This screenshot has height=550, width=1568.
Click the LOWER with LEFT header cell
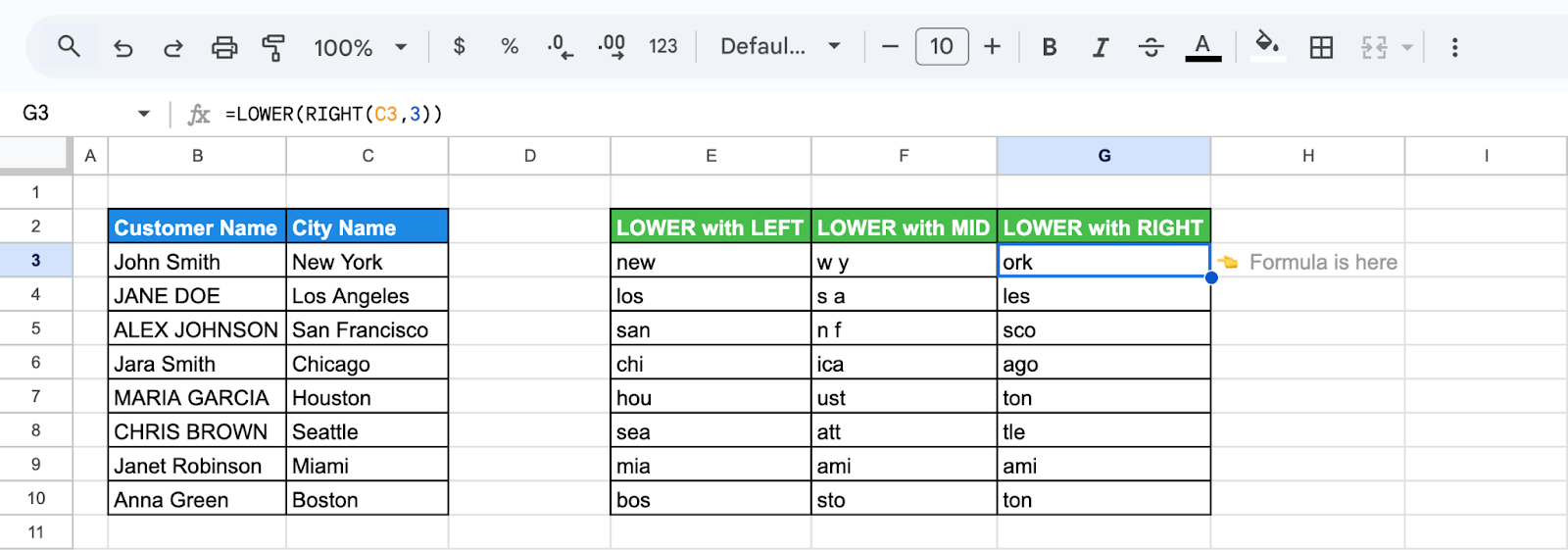tap(710, 226)
